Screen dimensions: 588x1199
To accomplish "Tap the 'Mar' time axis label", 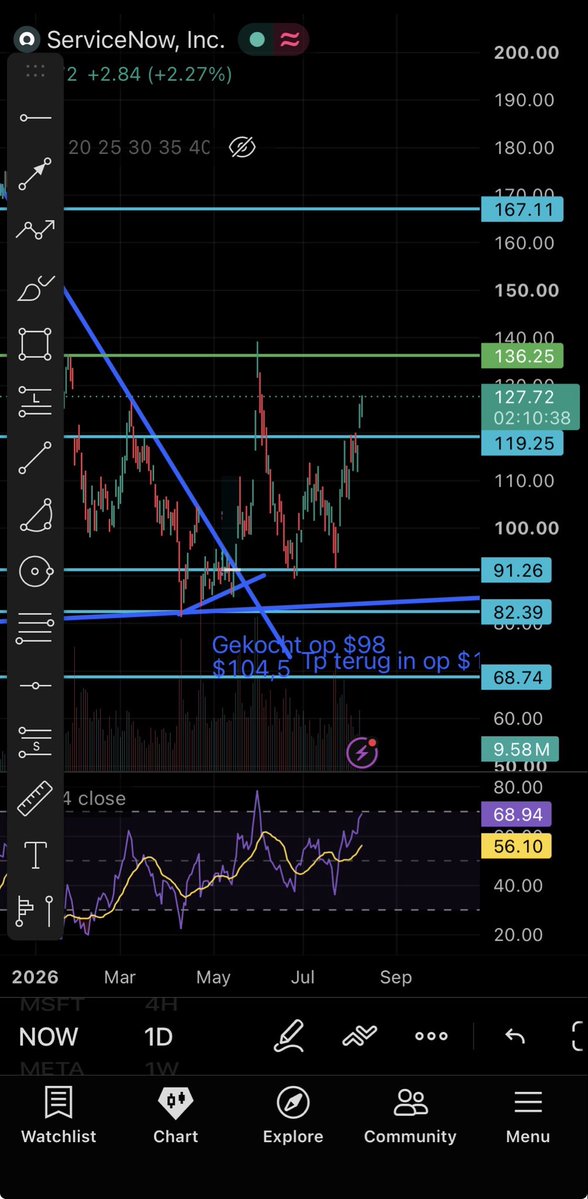I will pos(120,977).
